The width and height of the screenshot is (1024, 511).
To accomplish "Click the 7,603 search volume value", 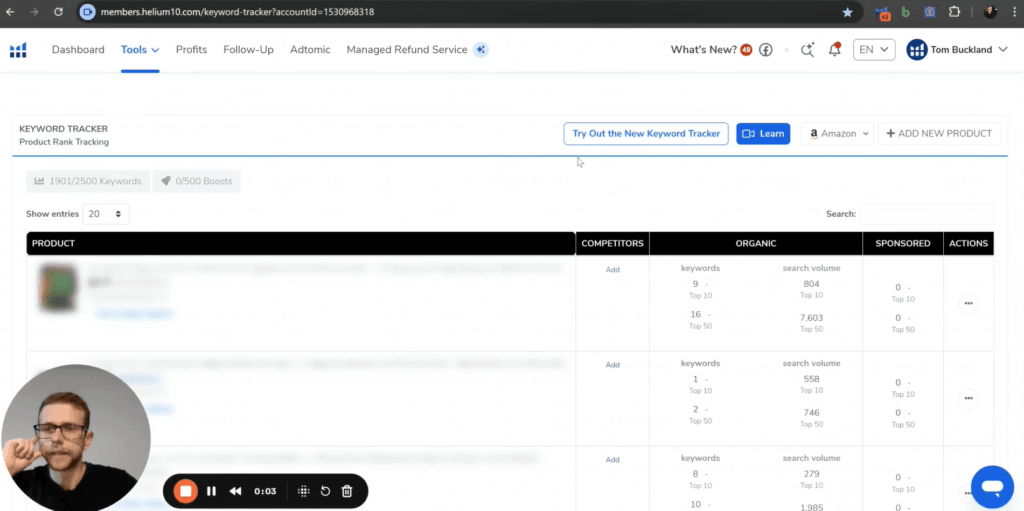I will [812, 318].
